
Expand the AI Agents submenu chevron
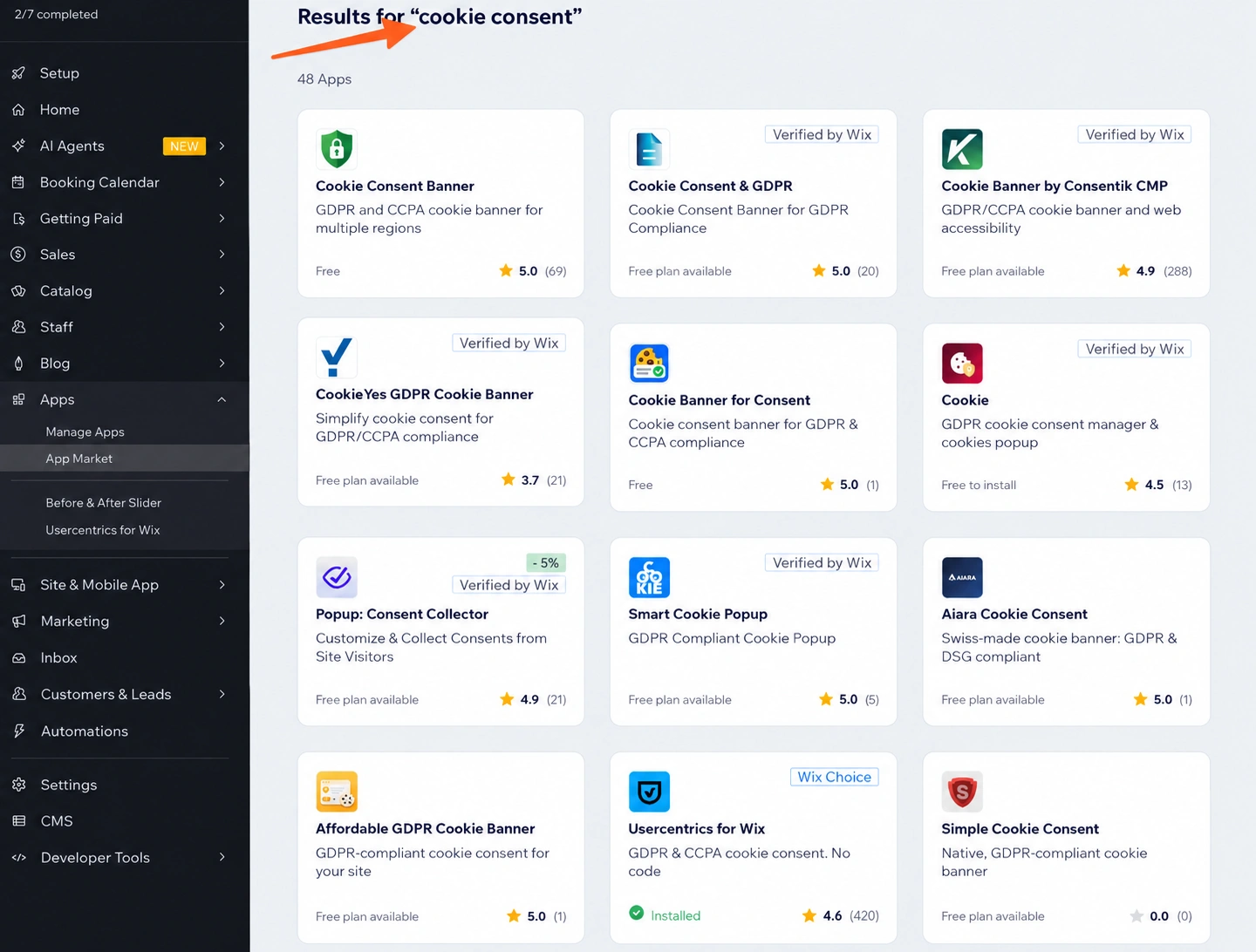[x=222, y=146]
